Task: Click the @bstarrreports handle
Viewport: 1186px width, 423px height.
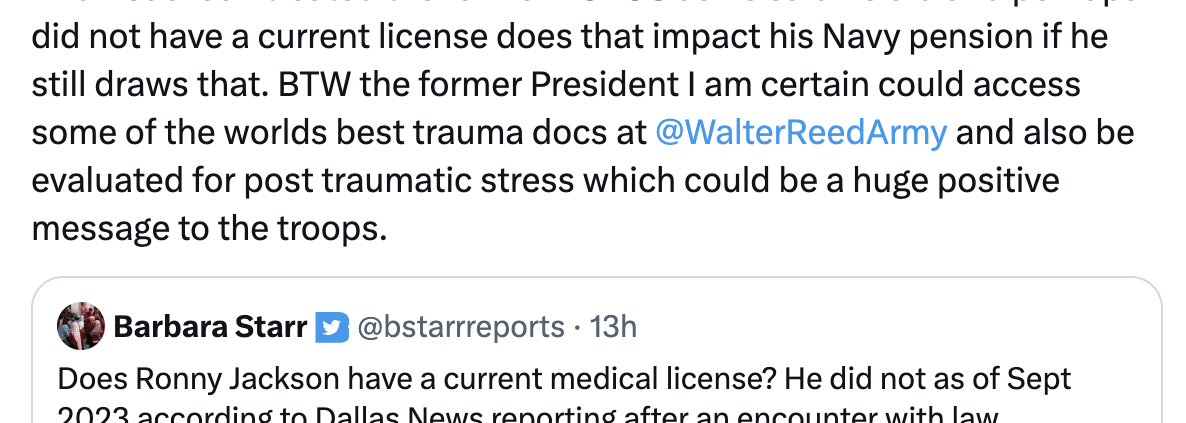Action: point(461,326)
